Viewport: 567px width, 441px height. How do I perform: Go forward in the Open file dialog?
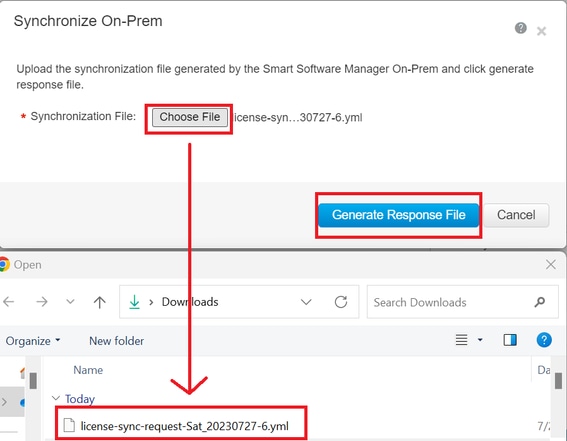pos(42,301)
